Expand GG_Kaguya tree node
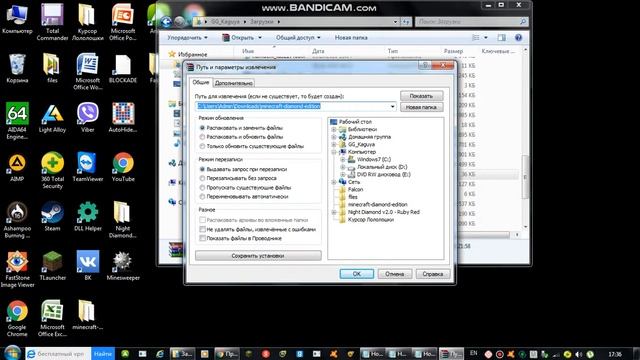 334,144
